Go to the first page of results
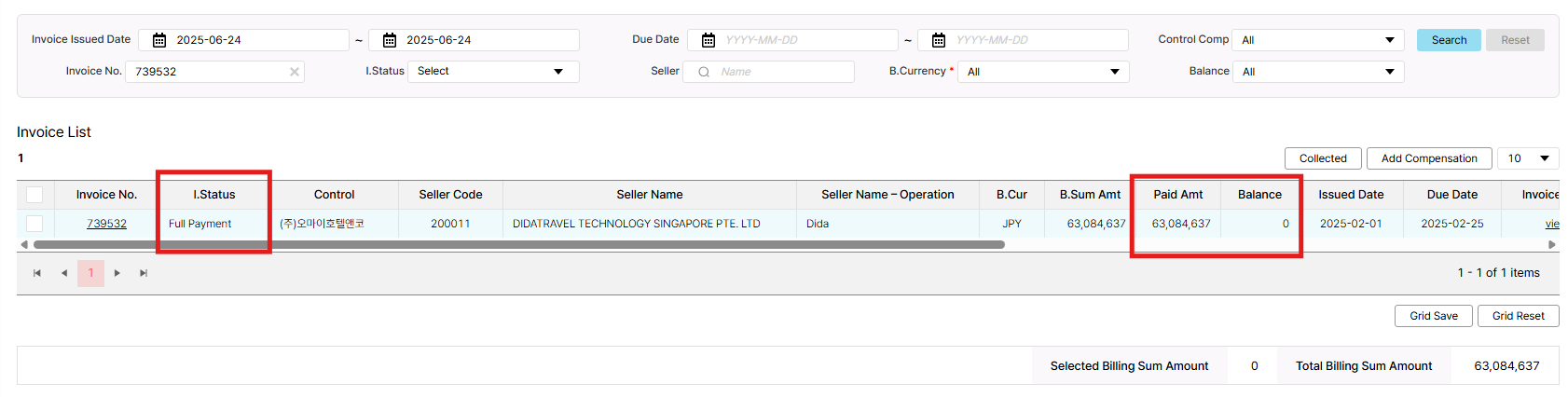The width and height of the screenshot is (1568, 397). click(37, 273)
